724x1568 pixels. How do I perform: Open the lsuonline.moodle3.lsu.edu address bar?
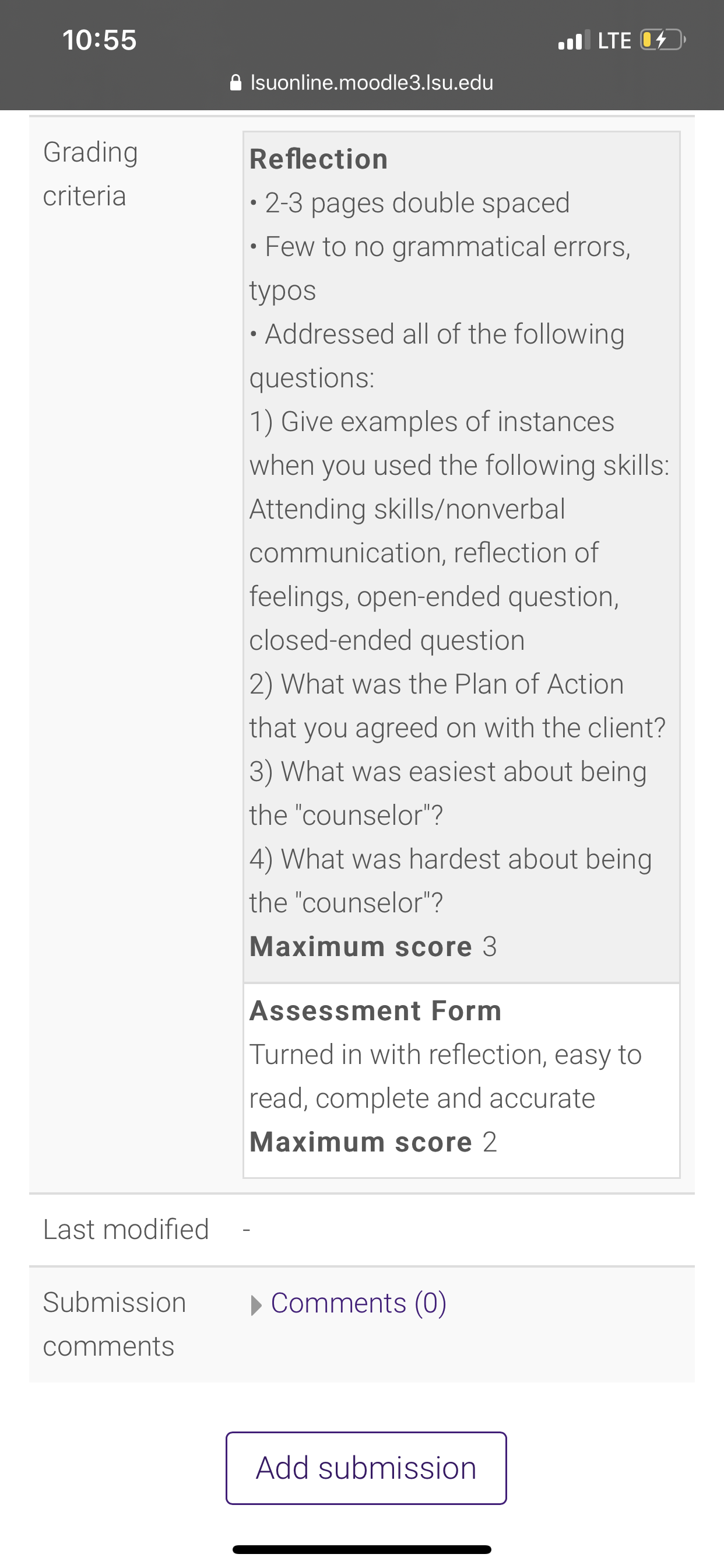click(362, 82)
